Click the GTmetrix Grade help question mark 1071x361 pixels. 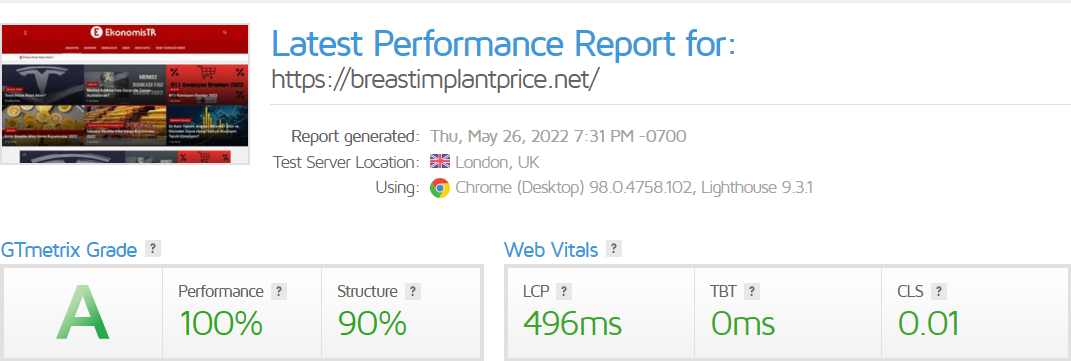(x=153, y=249)
